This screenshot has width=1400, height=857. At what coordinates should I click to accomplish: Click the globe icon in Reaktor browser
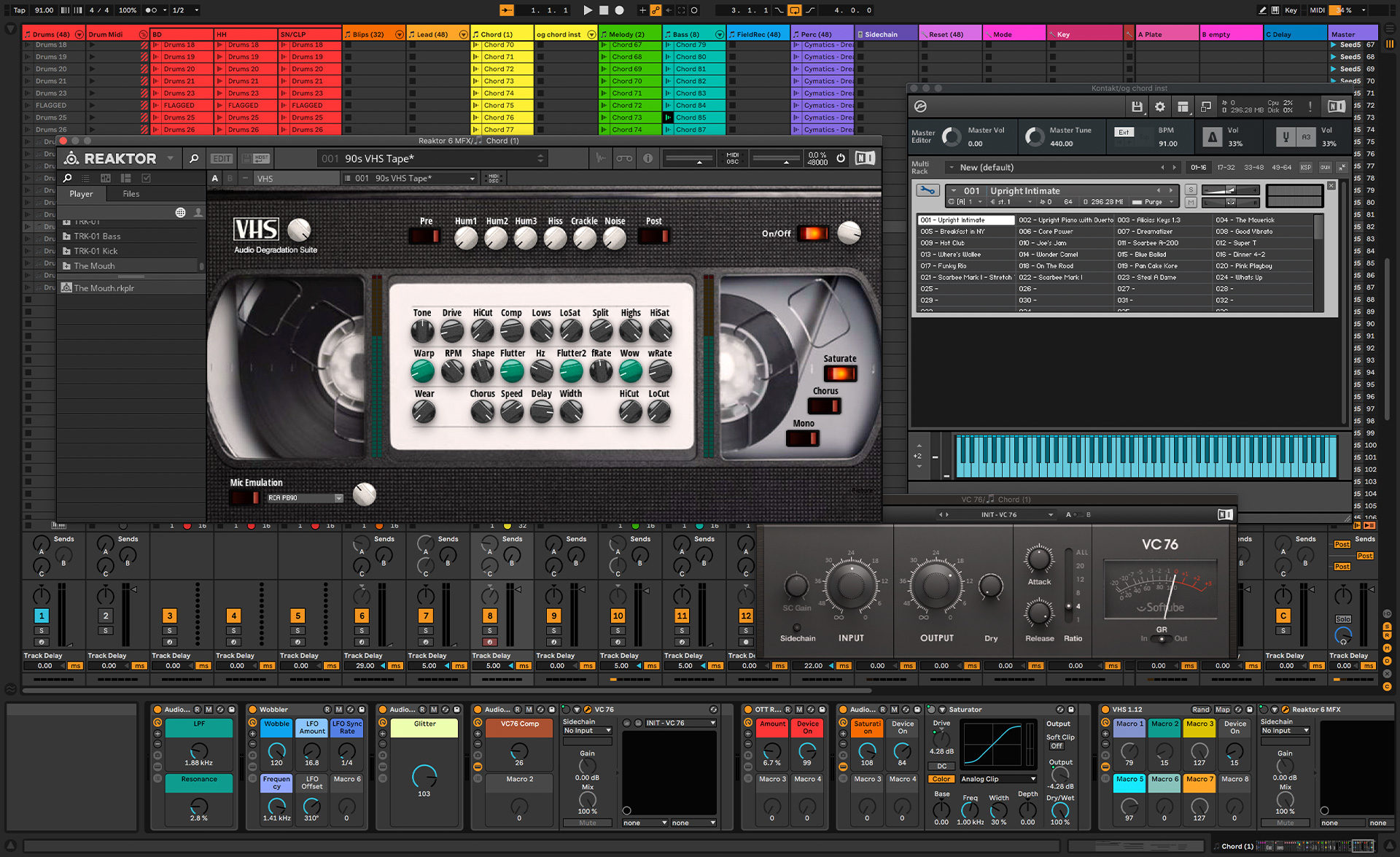[179, 214]
